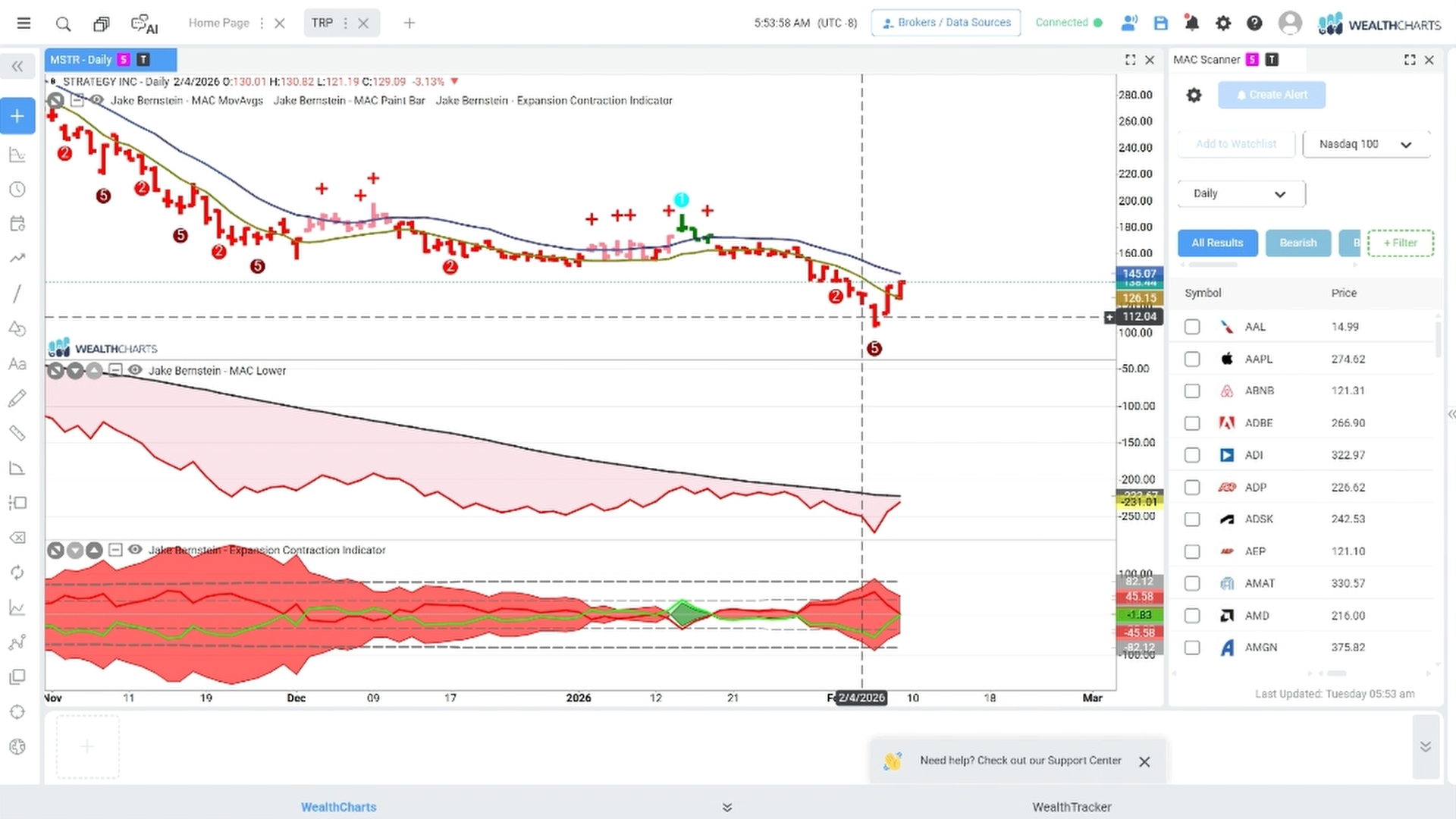This screenshot has height=819, width=1456.
Task: Select the text annotation tool
Action: [17, 364]
